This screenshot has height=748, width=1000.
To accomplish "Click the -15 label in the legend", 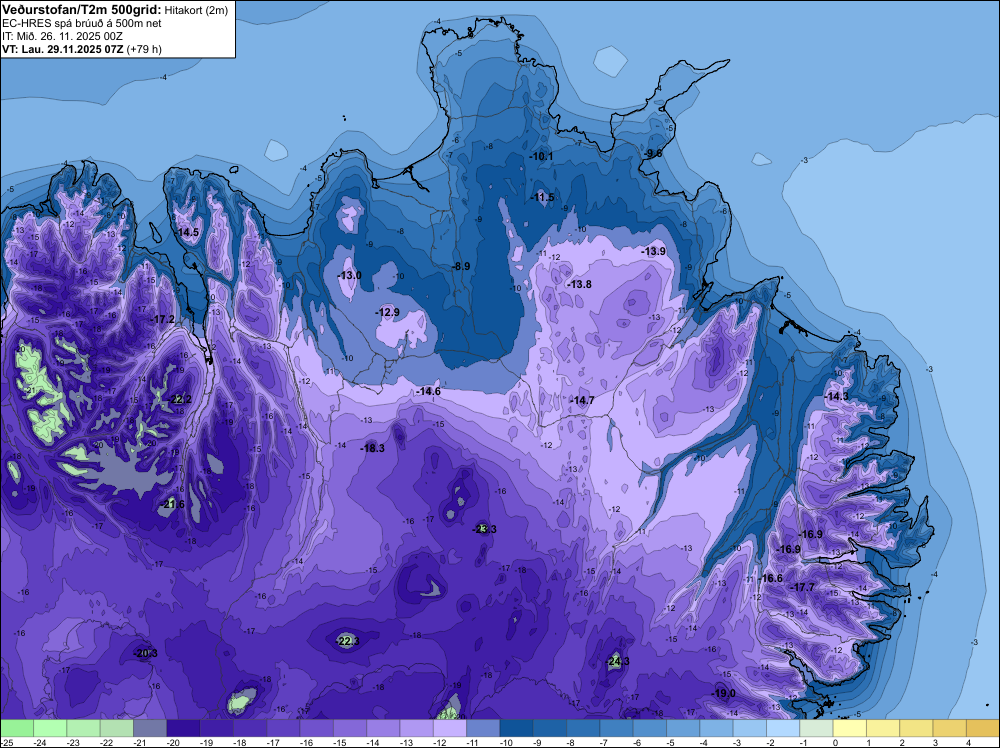I will [x=339, y=743].
